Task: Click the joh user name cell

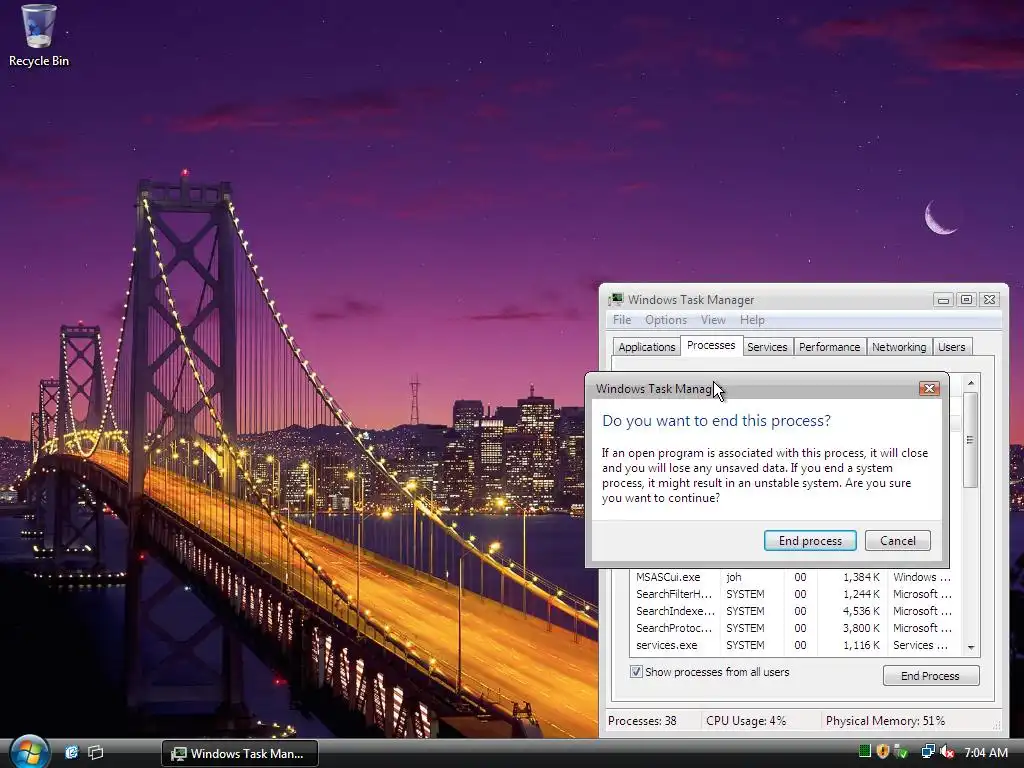Action: (x=734, y=577)
